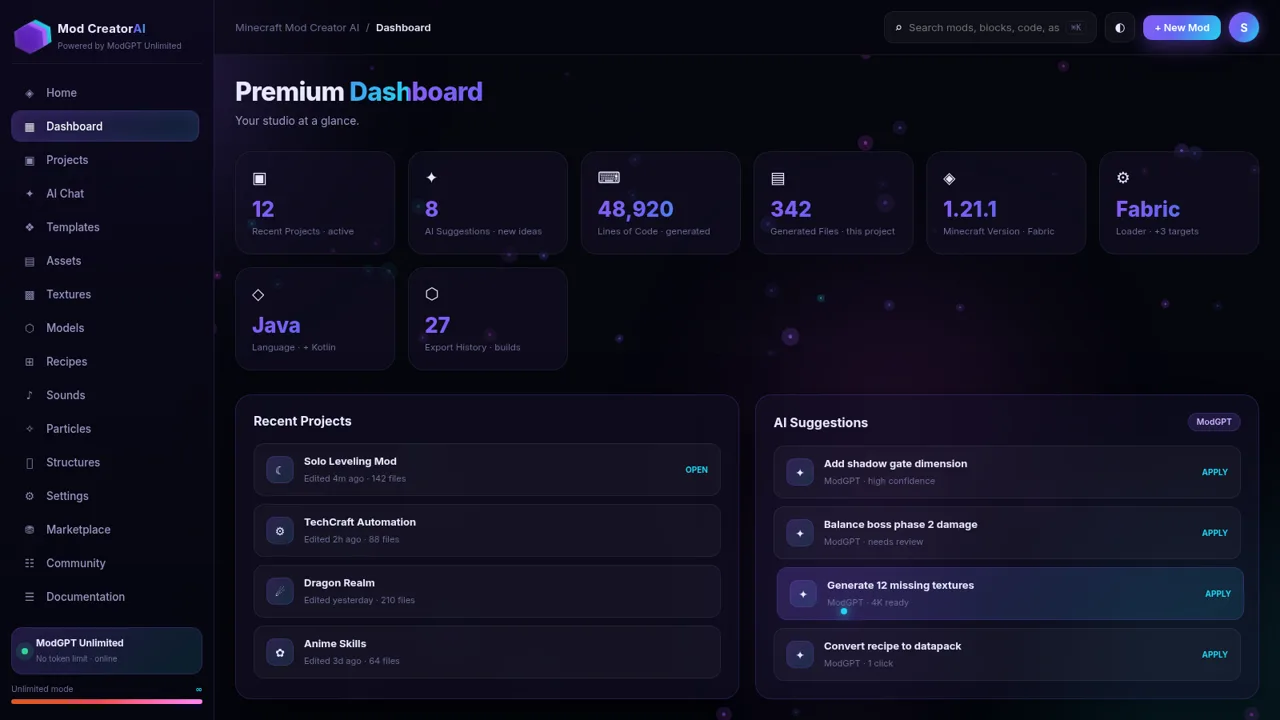The image size is (1280, 720).
Task: Click the Minecraft Version card icon
Action: pyautogui.click(x=949, y=178)
